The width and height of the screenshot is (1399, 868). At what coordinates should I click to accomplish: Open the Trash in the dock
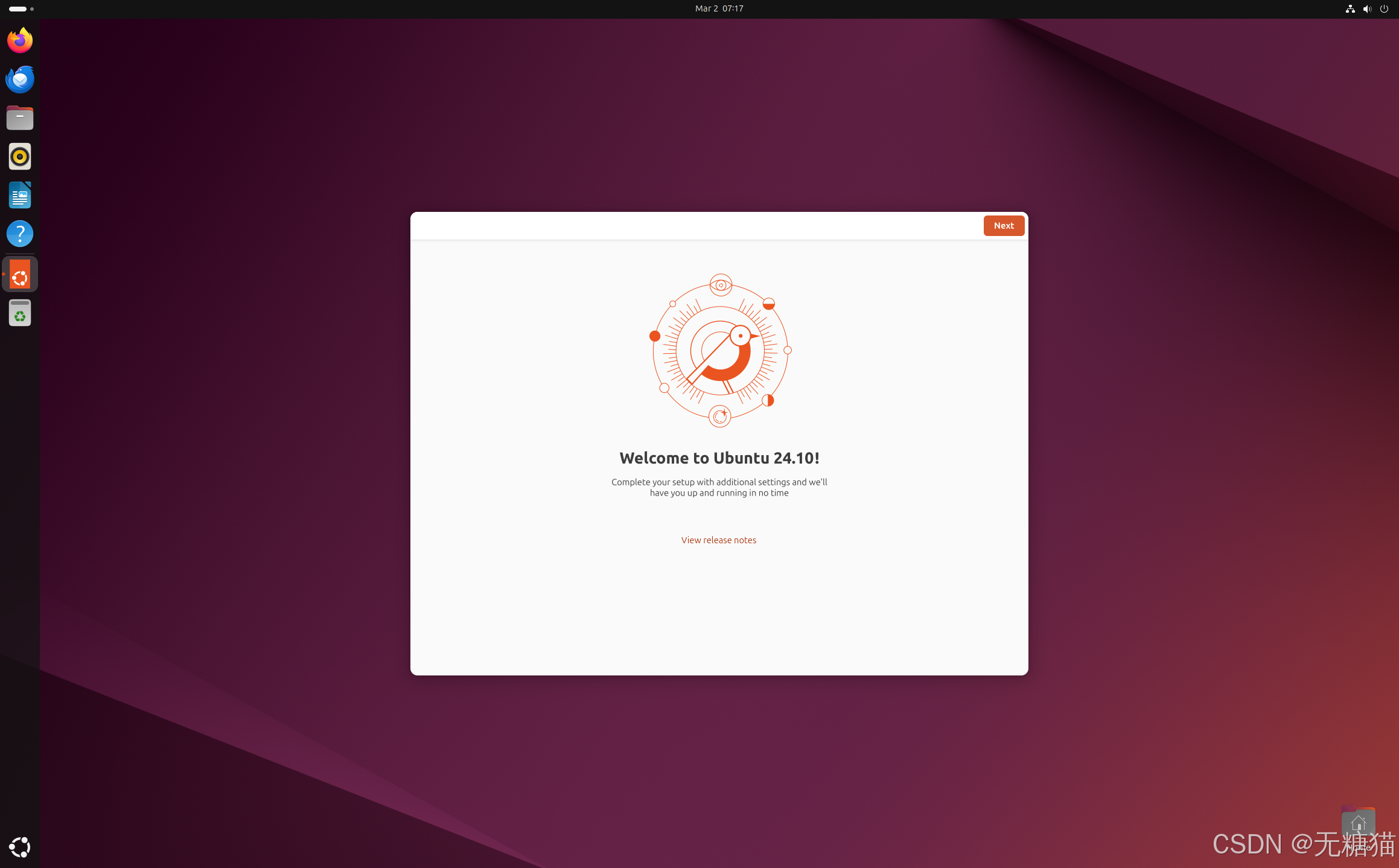click(20, 313)
